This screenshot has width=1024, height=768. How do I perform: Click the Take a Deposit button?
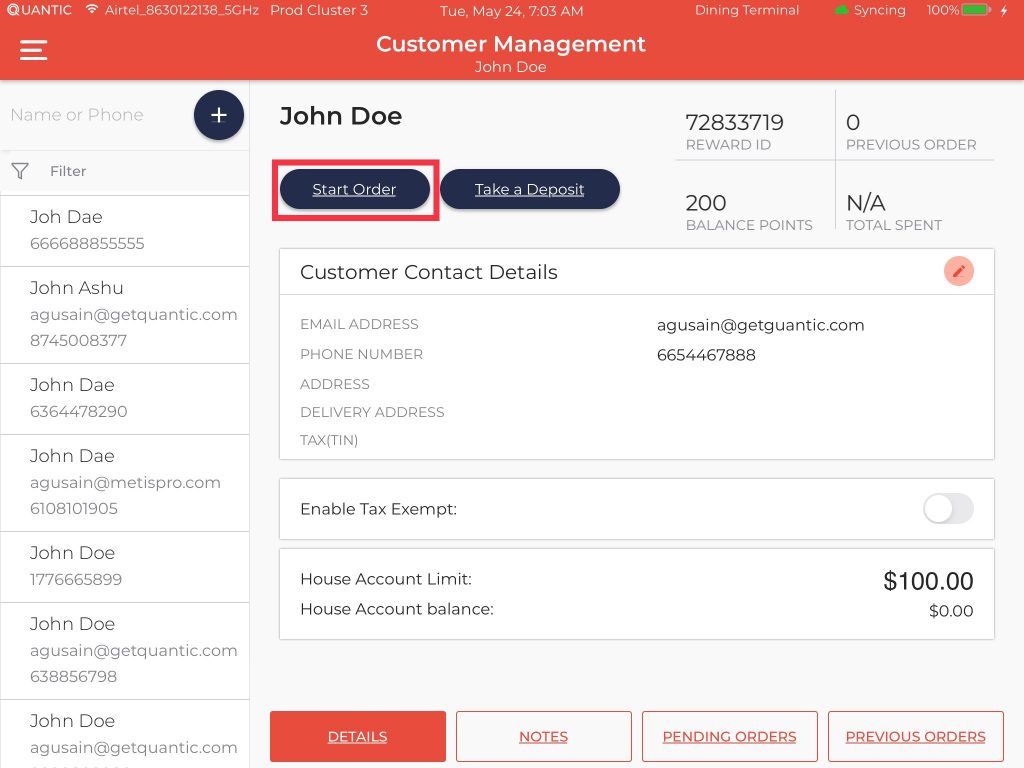point(529,189)
